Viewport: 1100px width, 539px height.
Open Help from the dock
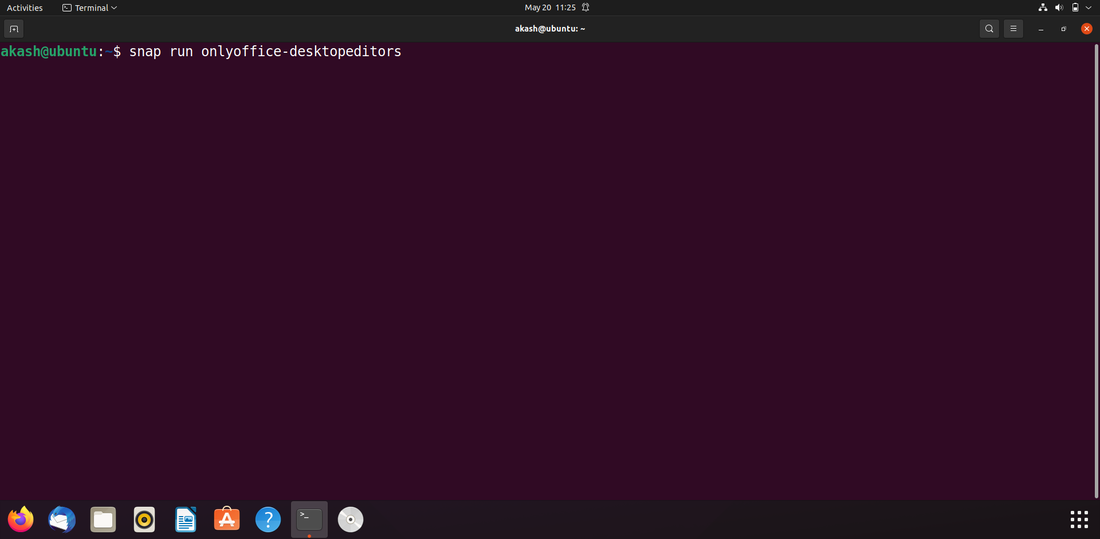[268, 519]
